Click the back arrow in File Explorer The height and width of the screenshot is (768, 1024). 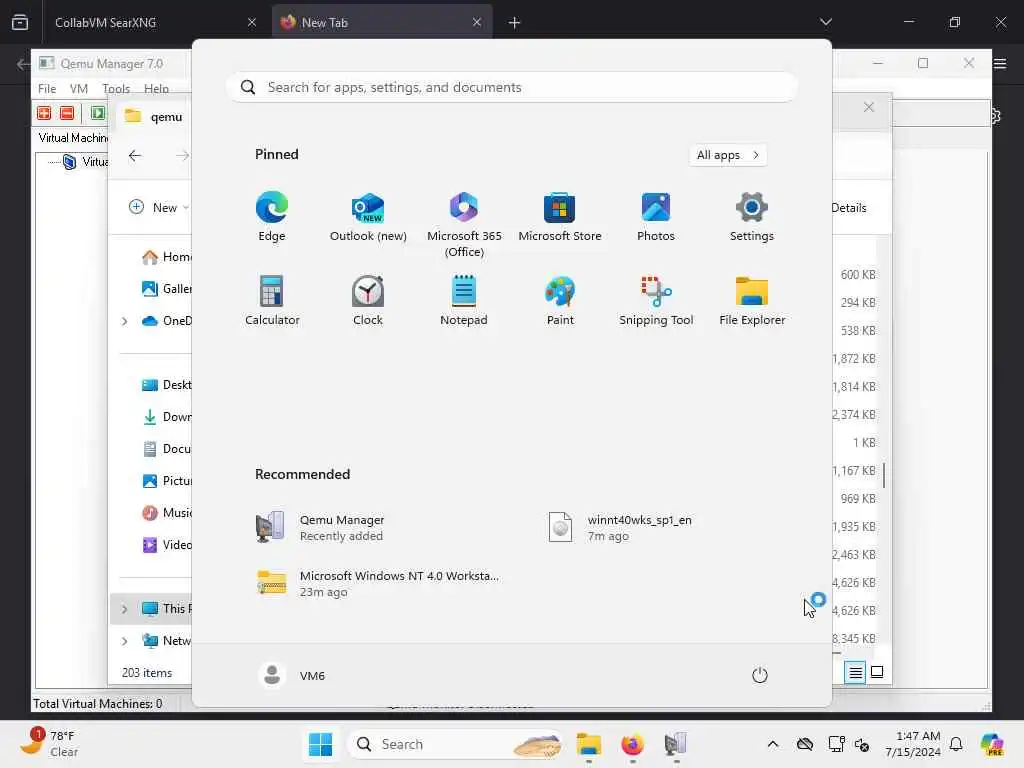[x=135, y=155]
